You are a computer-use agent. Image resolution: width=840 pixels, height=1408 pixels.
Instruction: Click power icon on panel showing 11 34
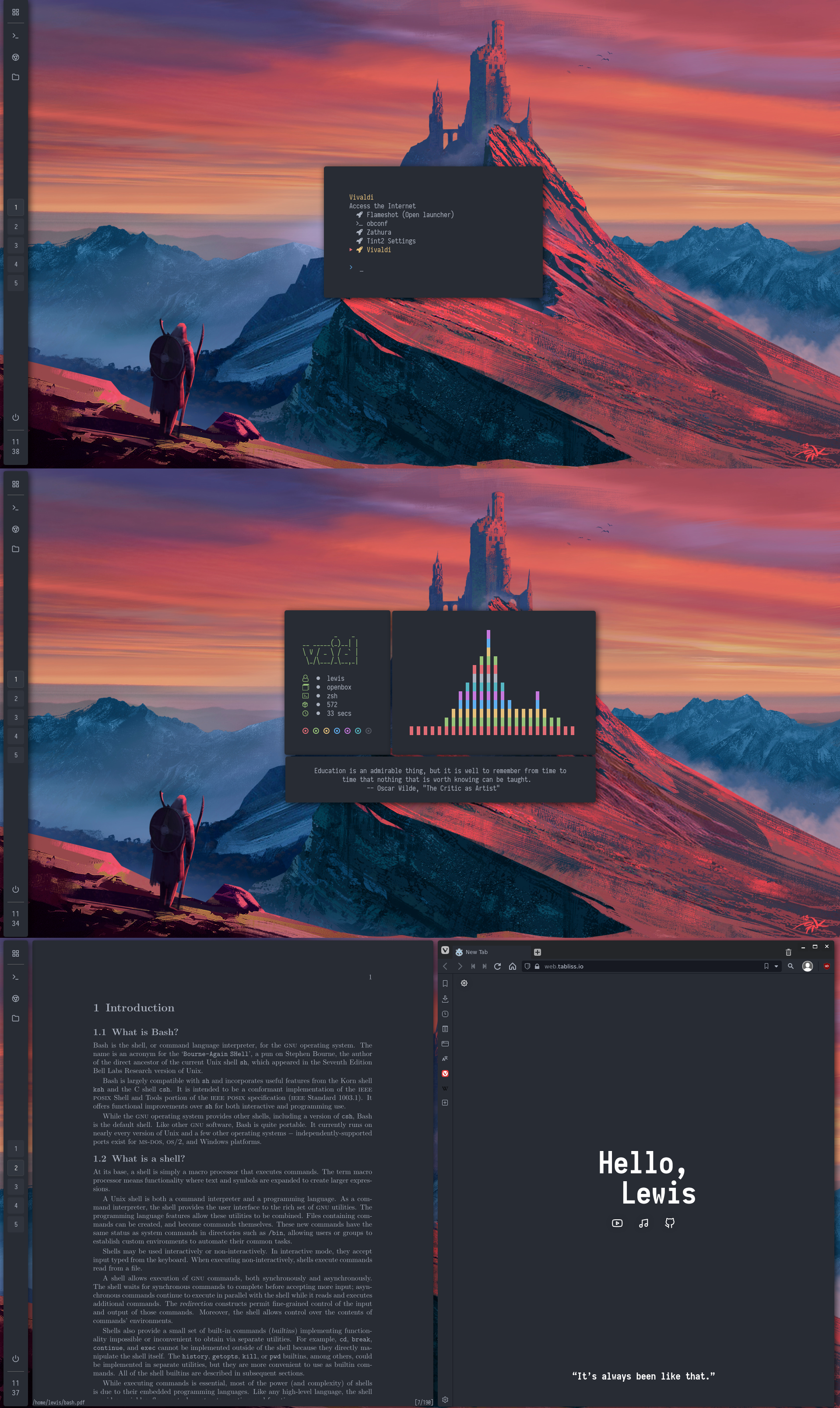point(16,889)
